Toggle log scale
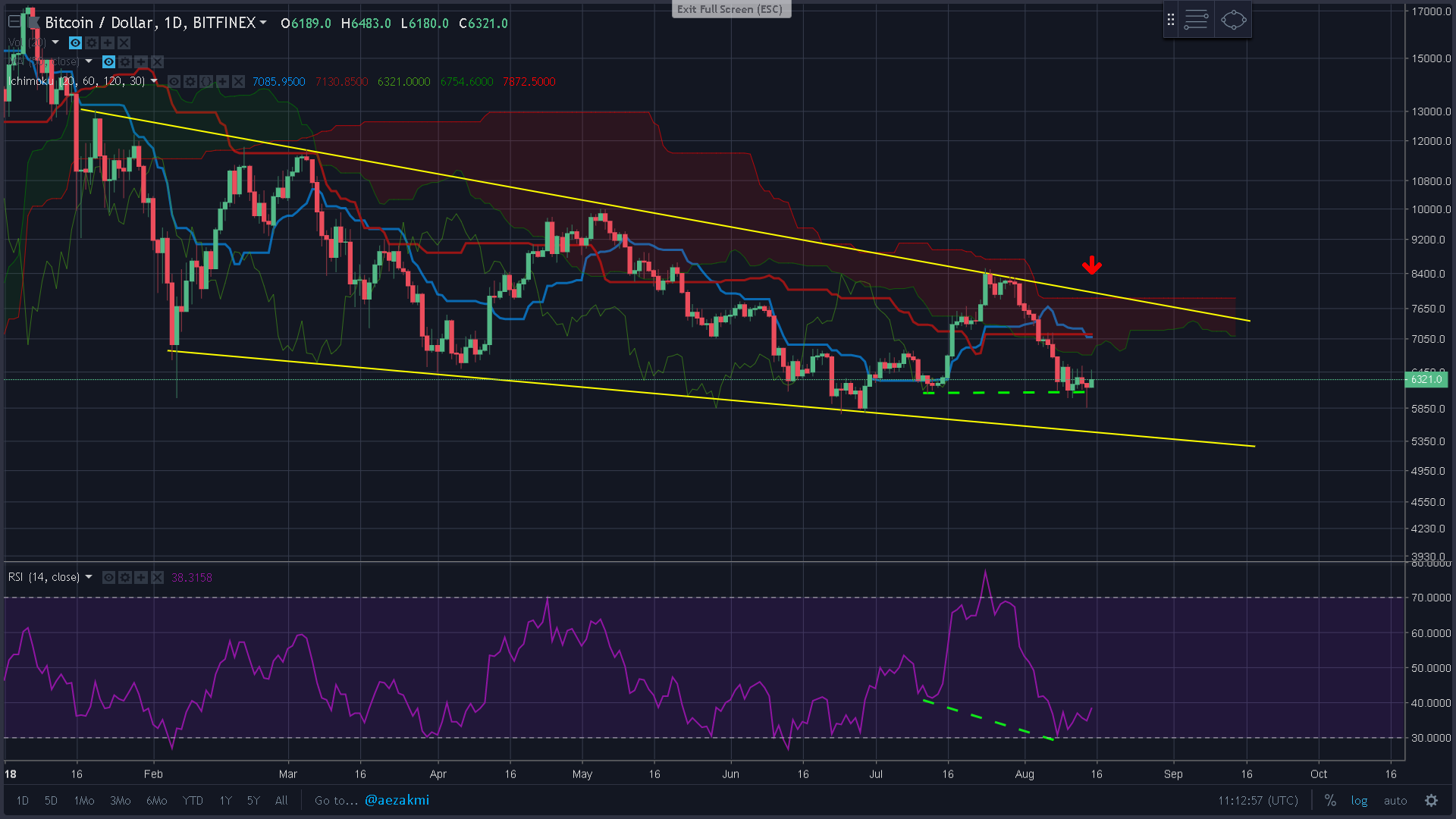This screenshot has width=1456, height=819. point(1359,801)
